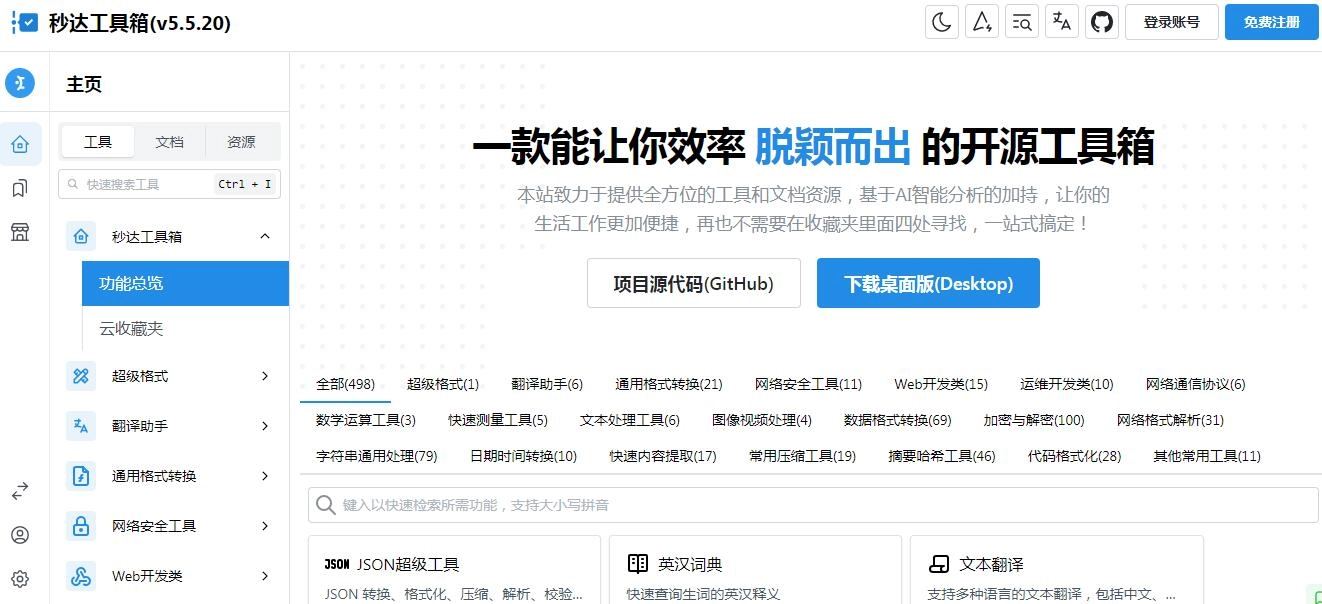
Task: Select the 资源 tab in the sidebar
Action: pyautogui.click(x=240, y=141)
